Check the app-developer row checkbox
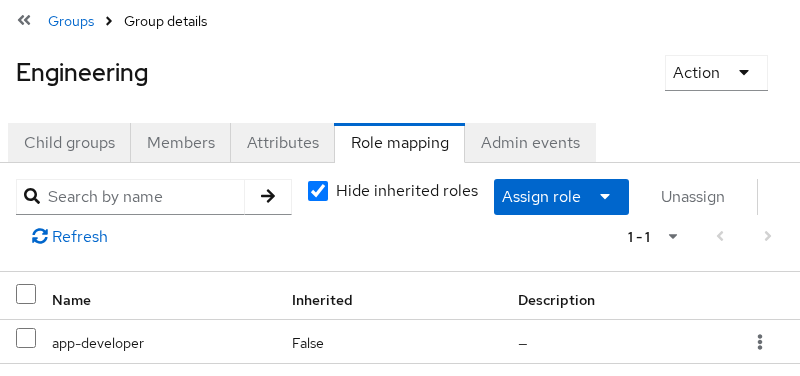Screen dimensions: 800x376 (x=26, y=338)
